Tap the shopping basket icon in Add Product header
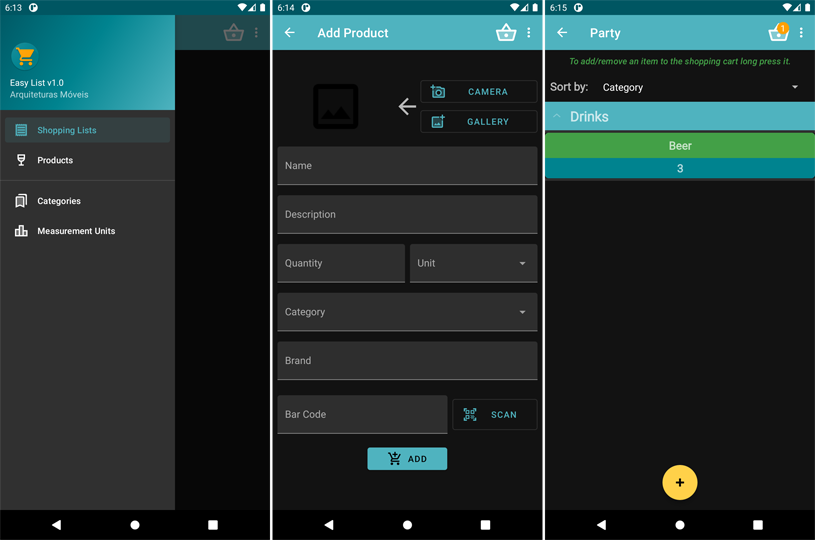The height and width of the screenshot is (540, 815). (506, 33)
